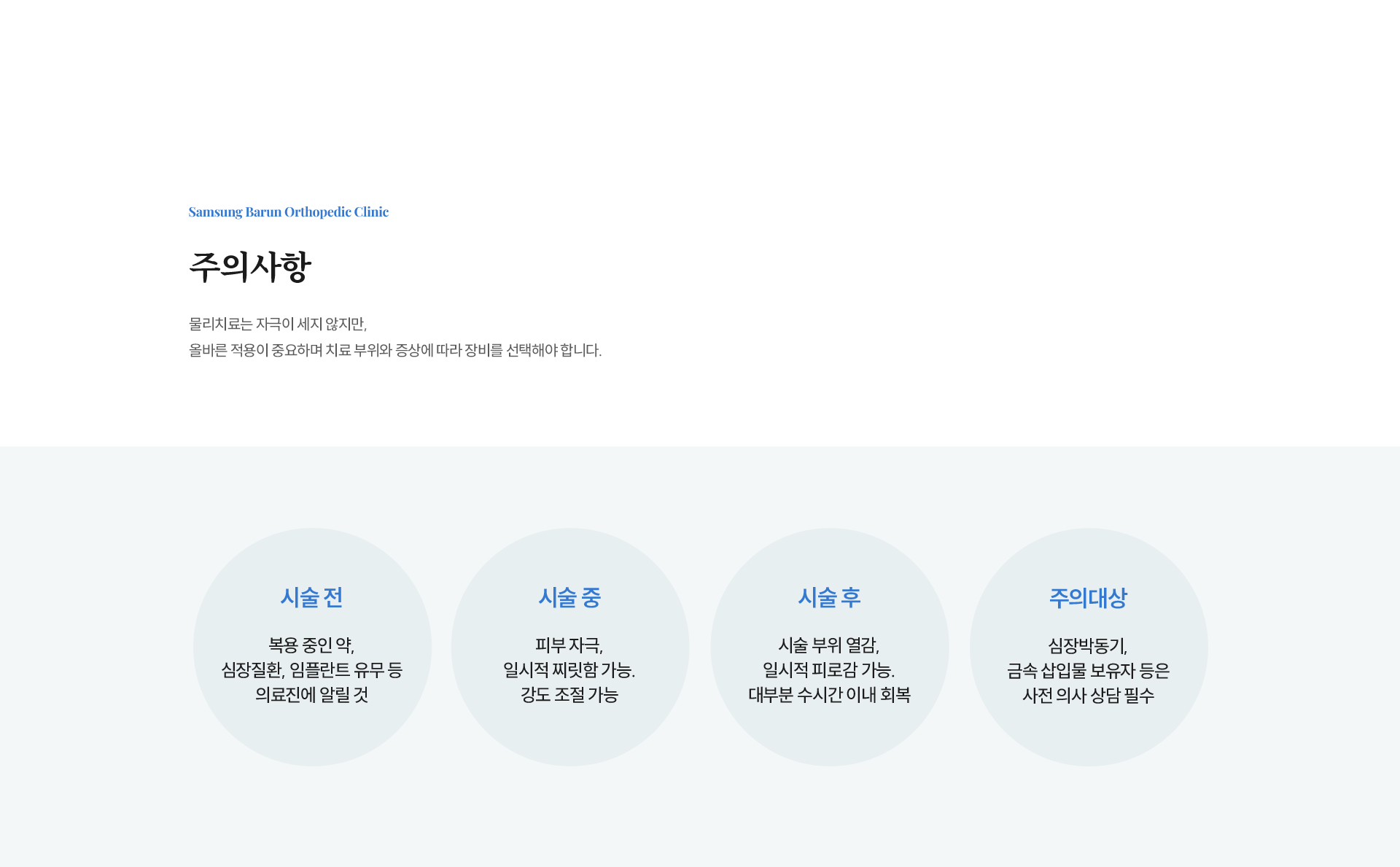1400x867 pixels.
Task: Select the '시술 전' circle title
Action: pyautogui.click(x=312, y=598)
